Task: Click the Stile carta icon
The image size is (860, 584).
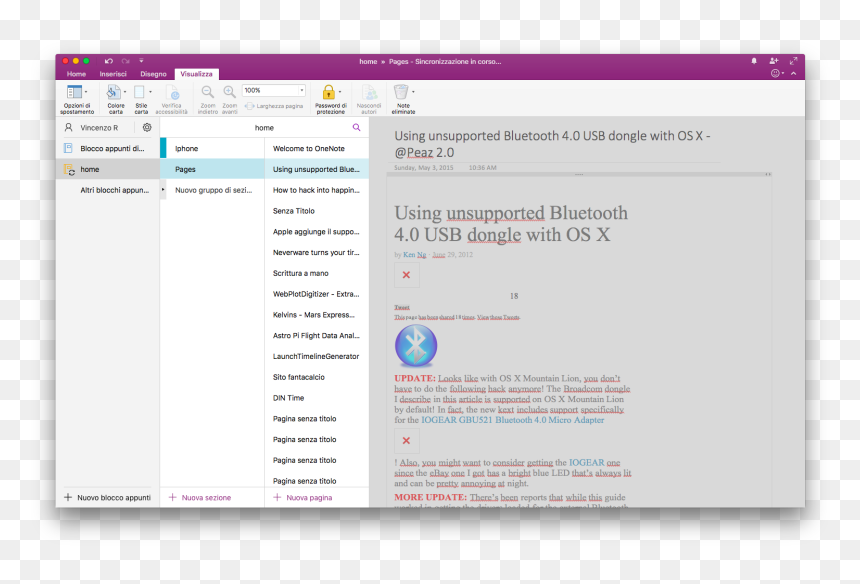Action: point(139,92)
